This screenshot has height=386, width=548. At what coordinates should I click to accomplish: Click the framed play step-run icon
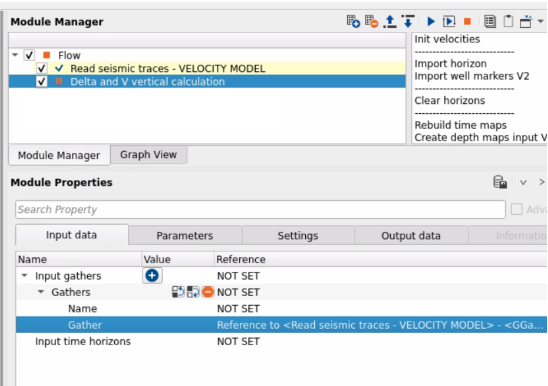449,22
